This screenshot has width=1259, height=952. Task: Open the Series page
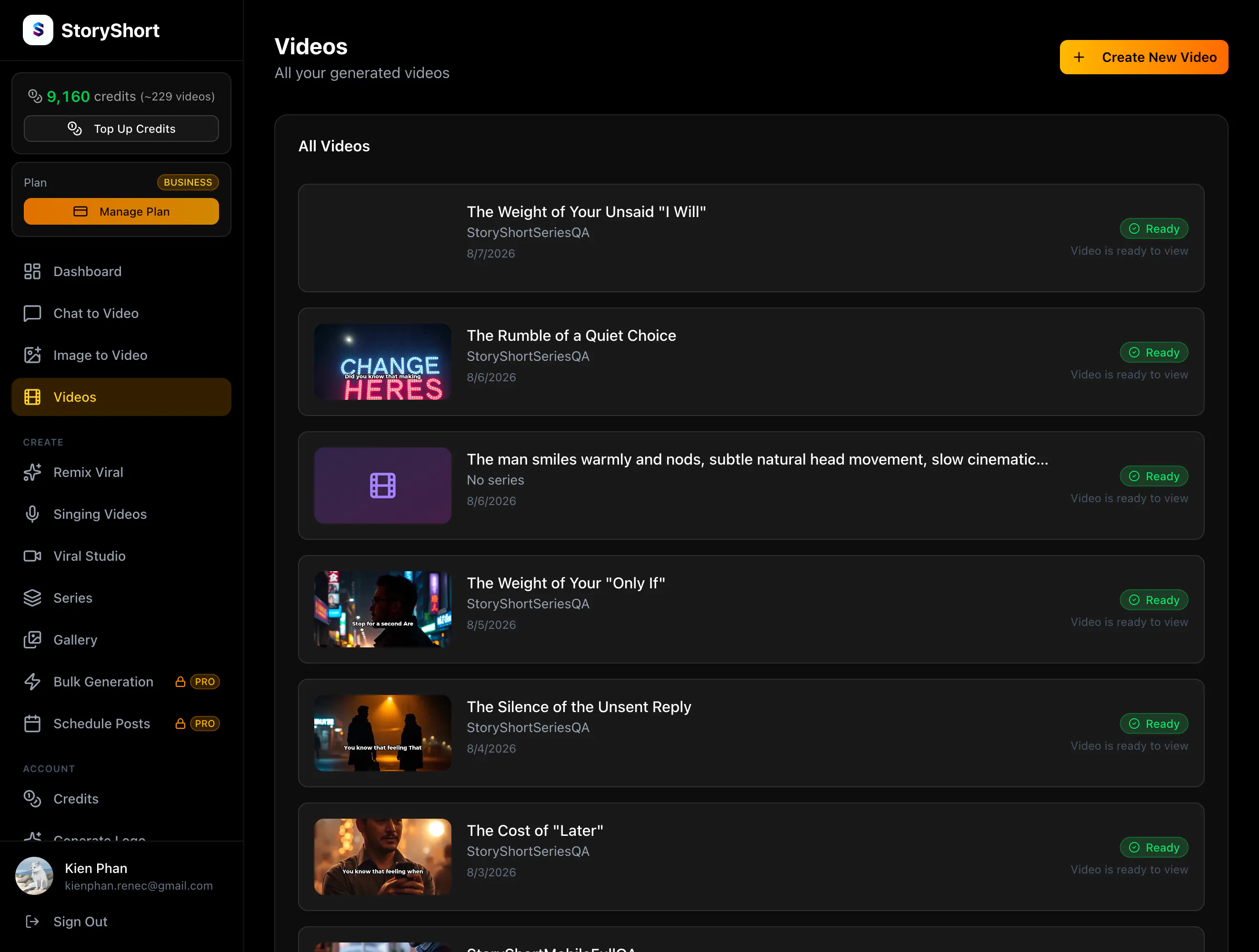point(121,598)
